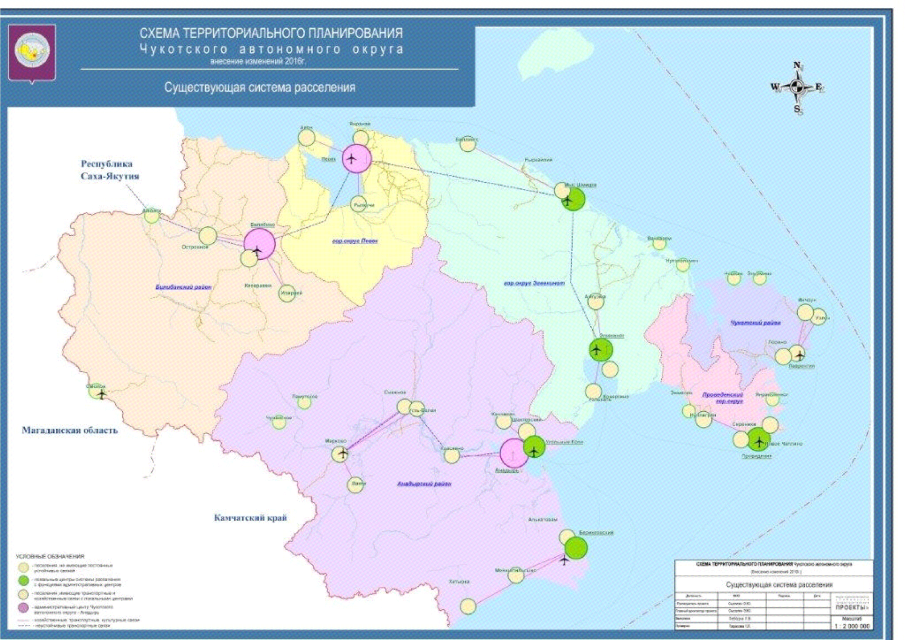Select the Provideniya green airport marker
The image size is (905, 640).
point(759,438)
